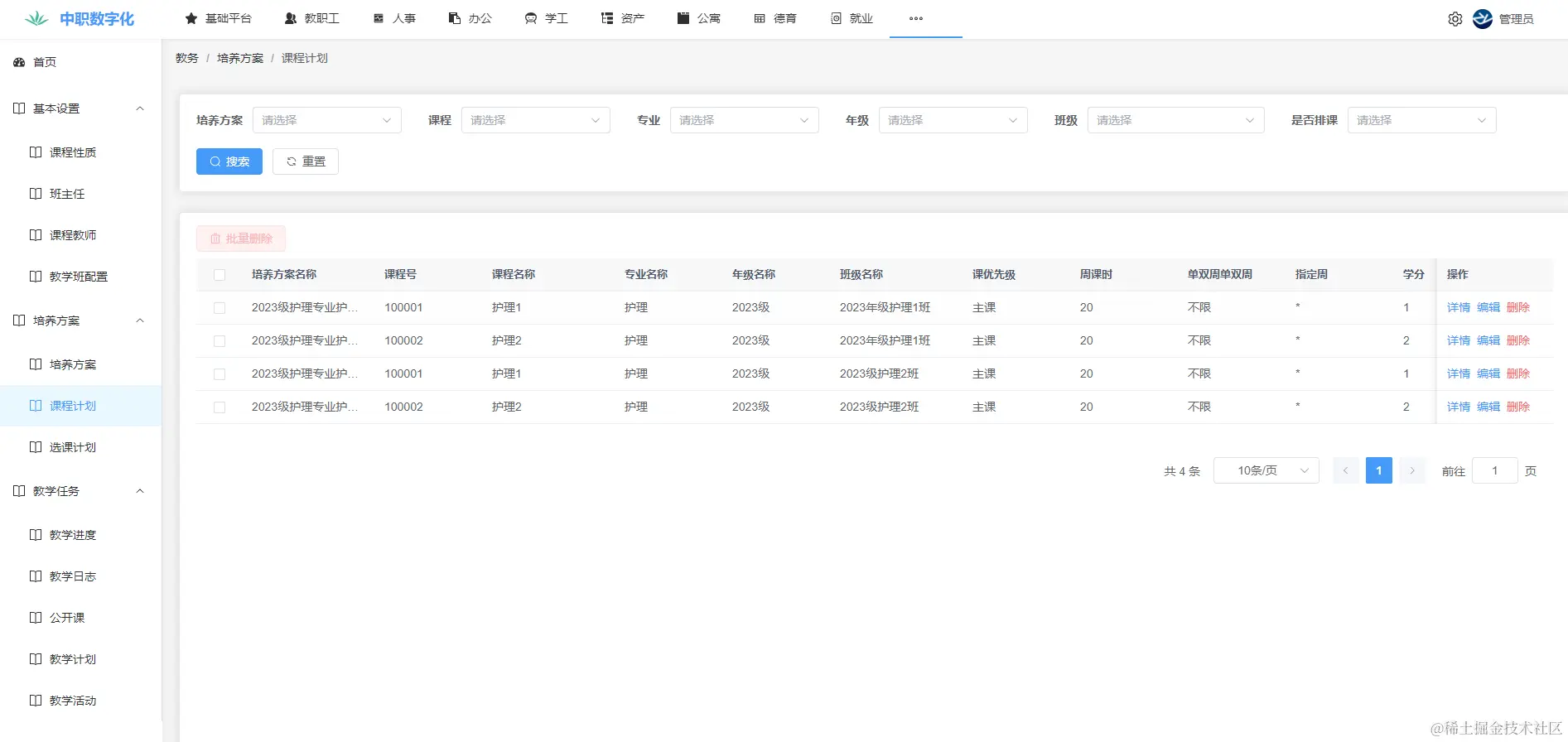Collapse the 培养方案 sidebar group

point(80,320)
